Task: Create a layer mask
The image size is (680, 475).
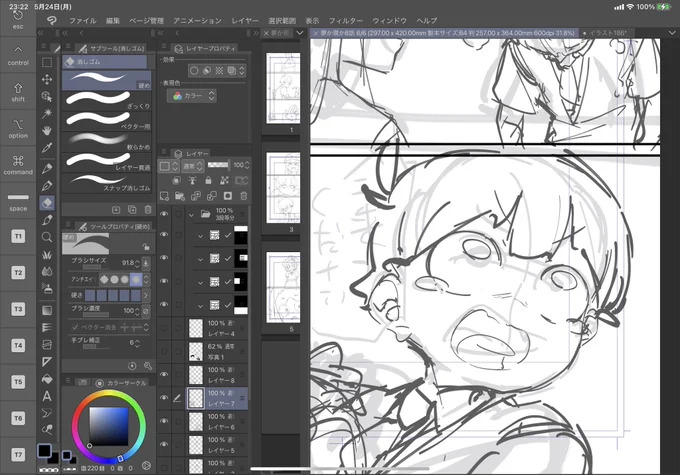Action: 228,196
